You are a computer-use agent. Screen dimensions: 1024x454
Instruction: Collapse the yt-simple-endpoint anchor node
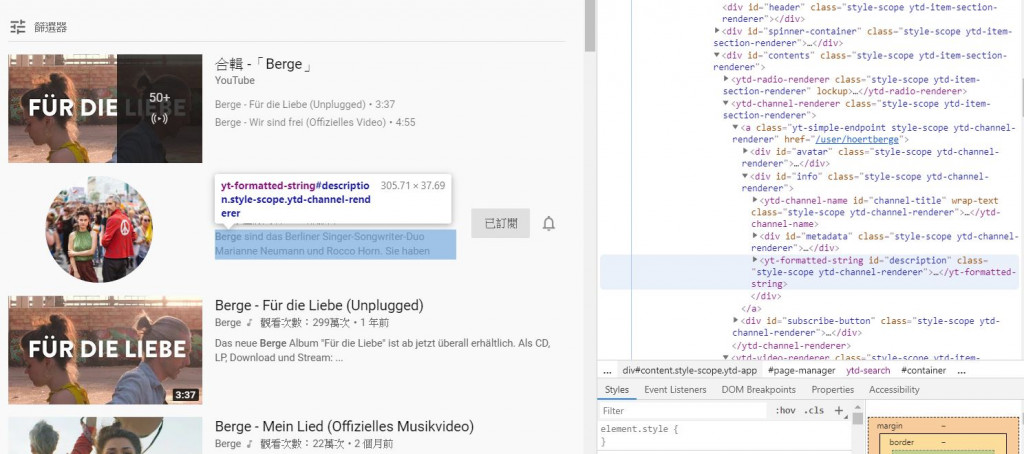pyautogui.click(x=736, y=127)
